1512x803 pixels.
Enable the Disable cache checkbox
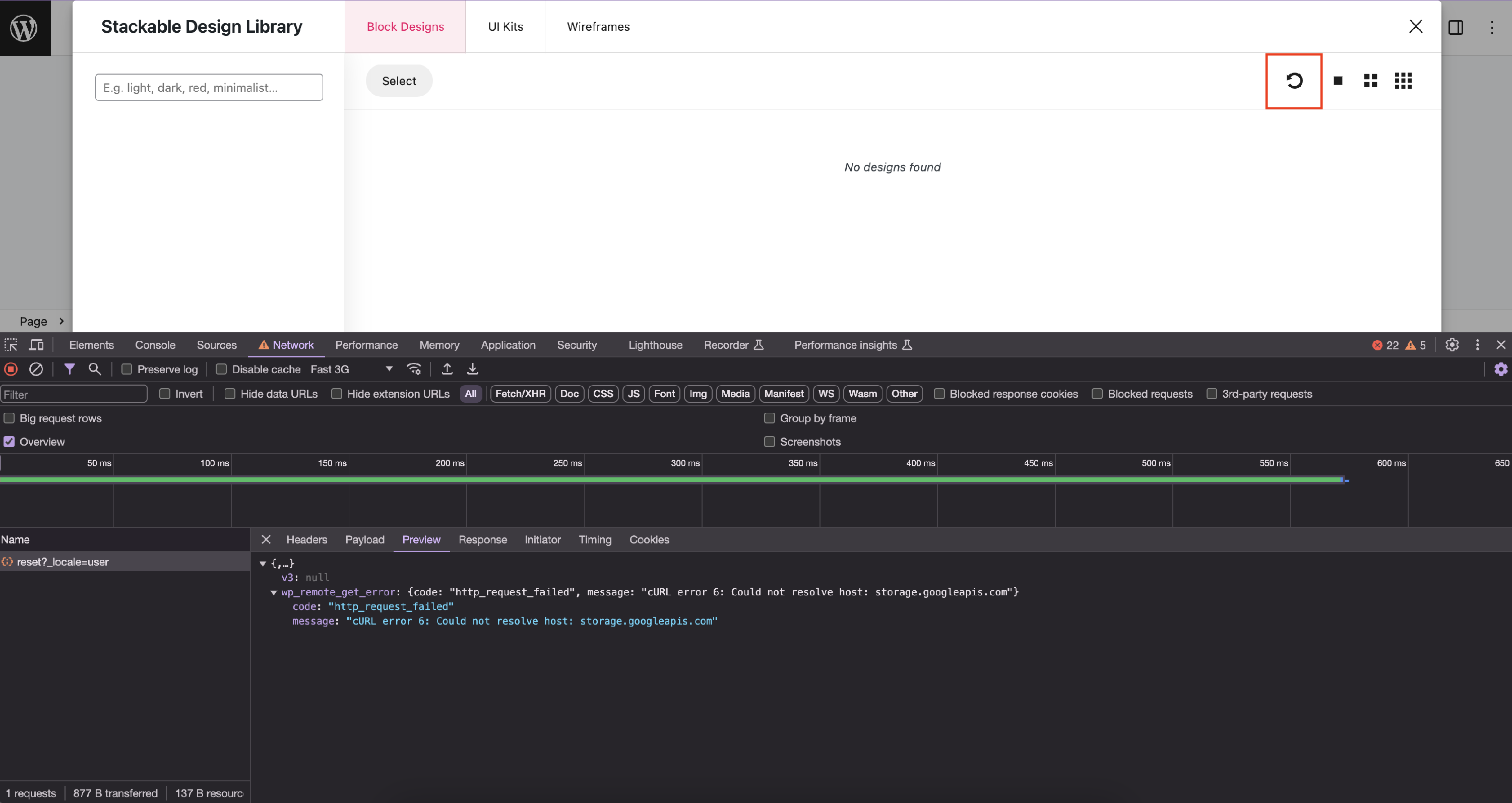tap(221, 369)
